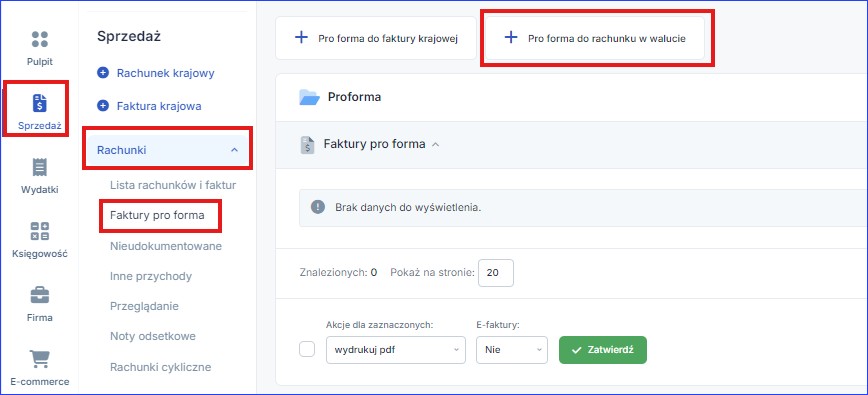Open the Firma briefcase icon
The width and height of the screenshot is (868, 395).
click(x=40, y=295)
